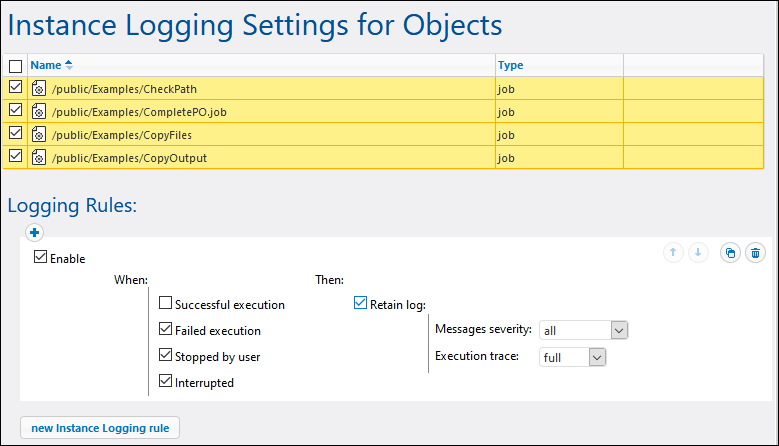Click the CheckPath job icon
779x446 pixels.
tap(39, 88)
